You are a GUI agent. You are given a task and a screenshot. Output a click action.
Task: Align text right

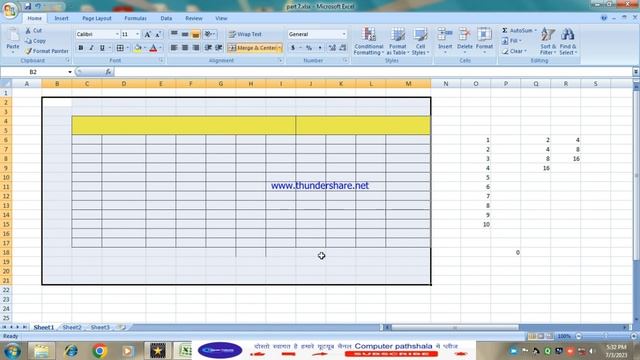[196, 48]
